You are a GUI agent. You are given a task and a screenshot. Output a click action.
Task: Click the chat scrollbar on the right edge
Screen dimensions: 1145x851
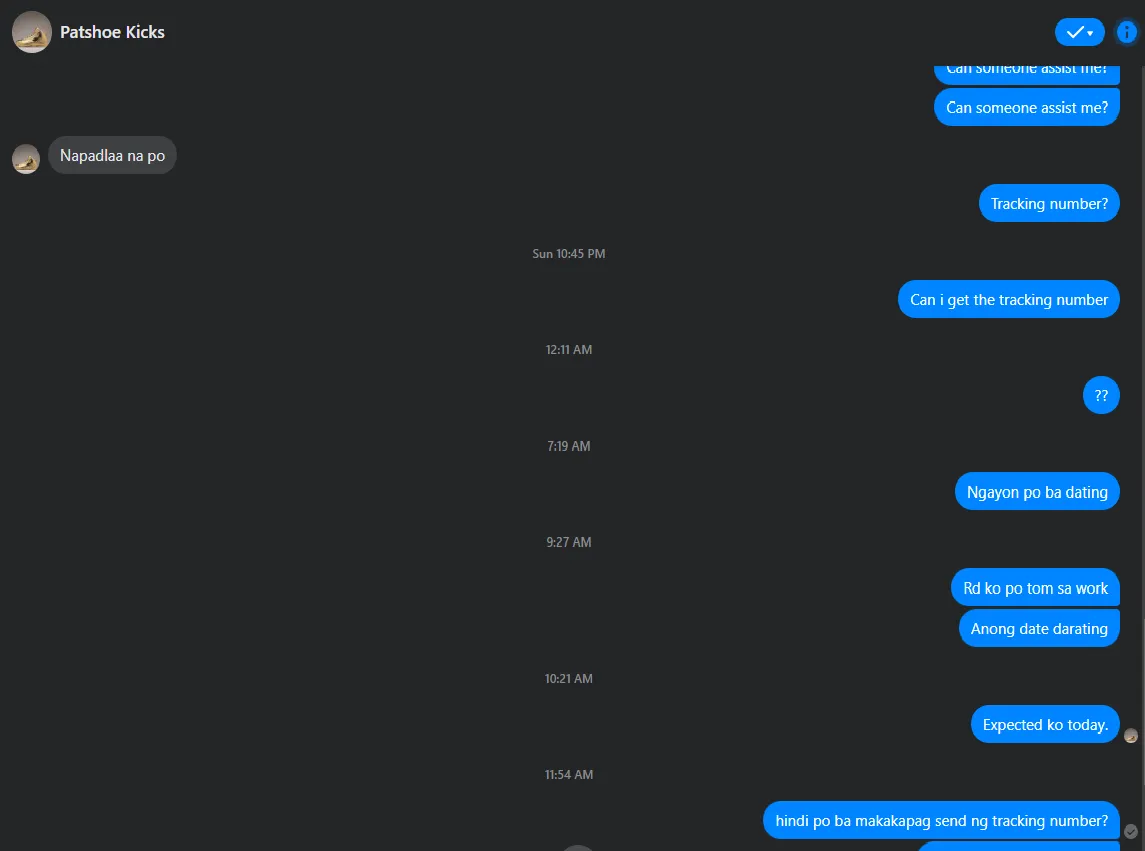(x=1142, y=457)
